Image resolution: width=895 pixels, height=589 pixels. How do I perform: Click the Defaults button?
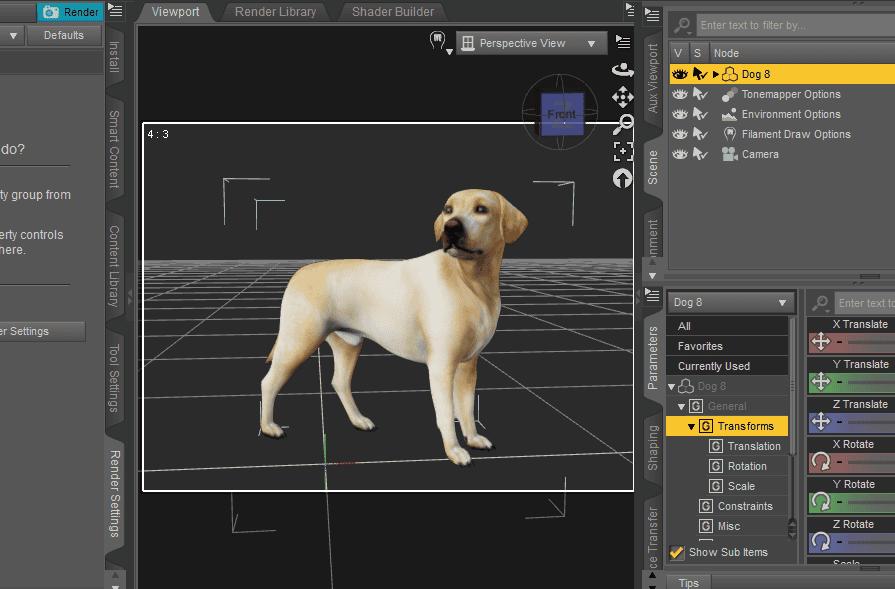[64, 35]
